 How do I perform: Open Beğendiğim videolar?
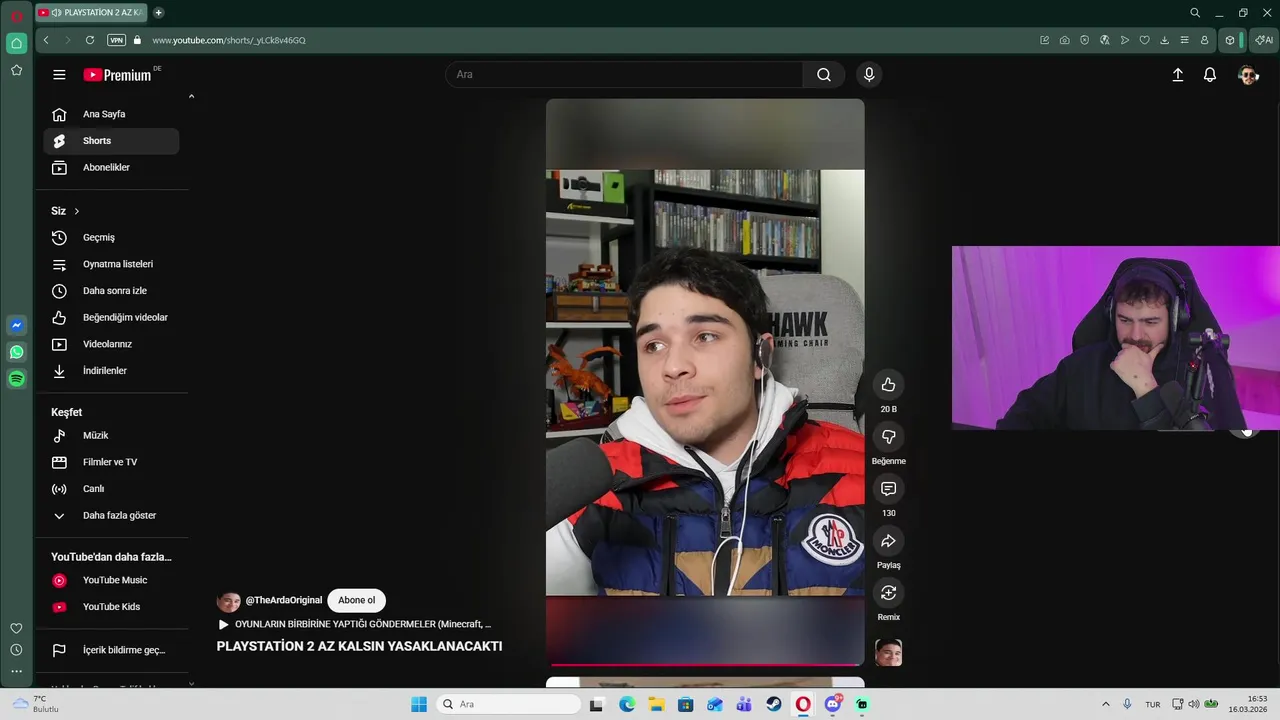point(111,318)
